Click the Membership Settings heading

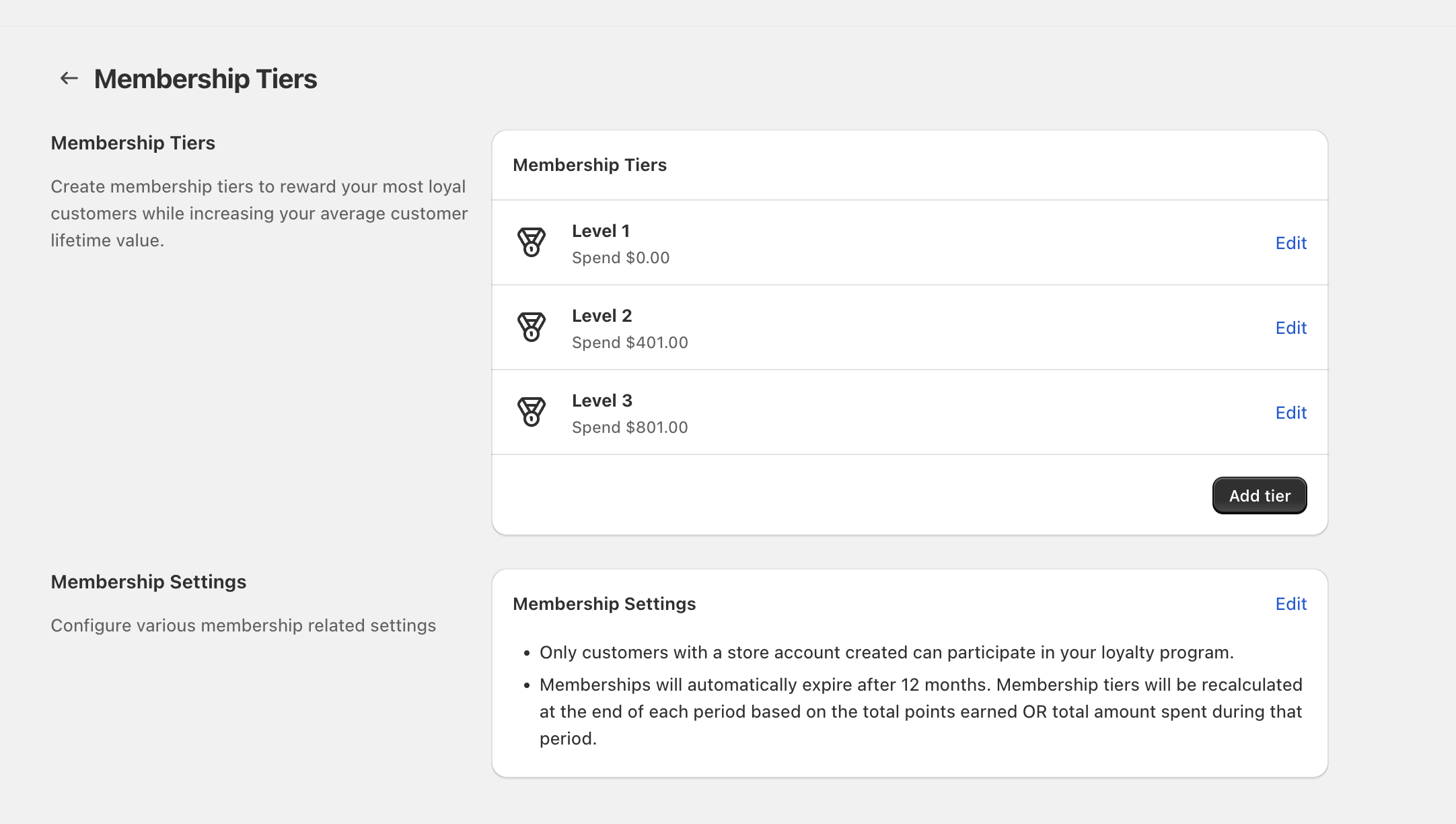[605, 604]
